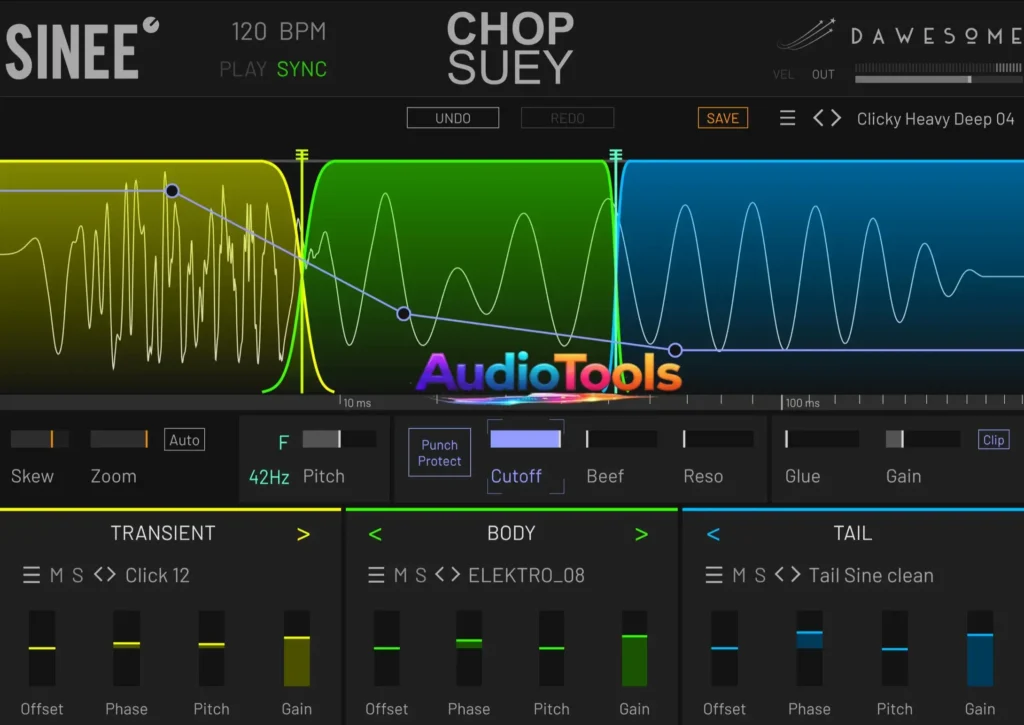Browse Body samples with arrows beside ELEKTRO_08
The image size is (1024, 725).
point(448,575)
